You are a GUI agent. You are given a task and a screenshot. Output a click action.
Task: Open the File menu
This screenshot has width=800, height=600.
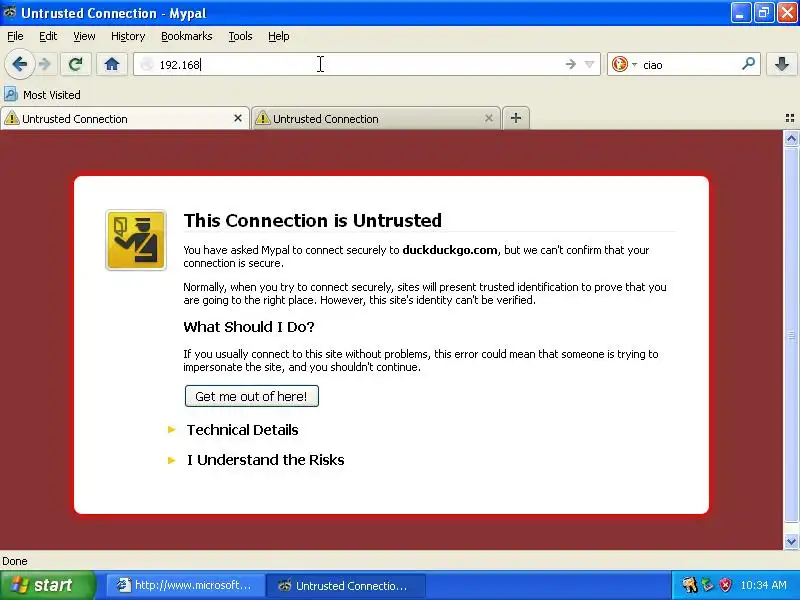15,36
